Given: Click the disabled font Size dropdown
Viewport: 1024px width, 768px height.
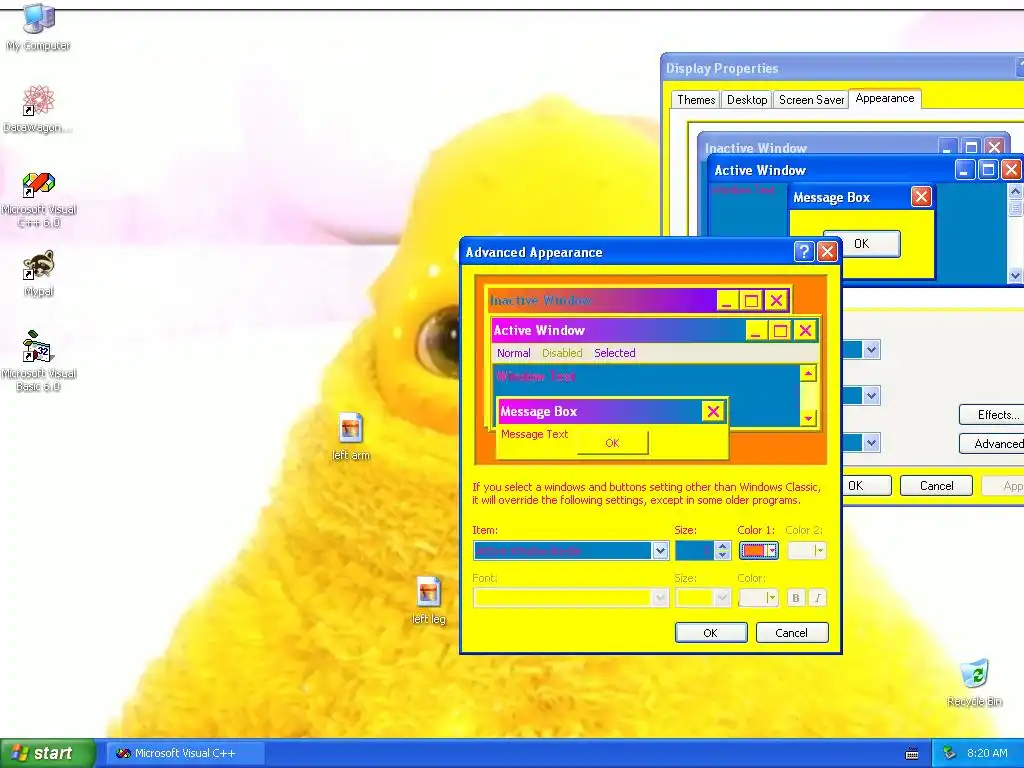Looking at the screenshot, I should click(702, 598).
